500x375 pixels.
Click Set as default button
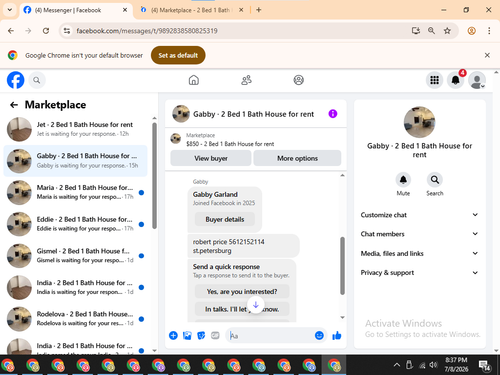click(x=178, y=55)
